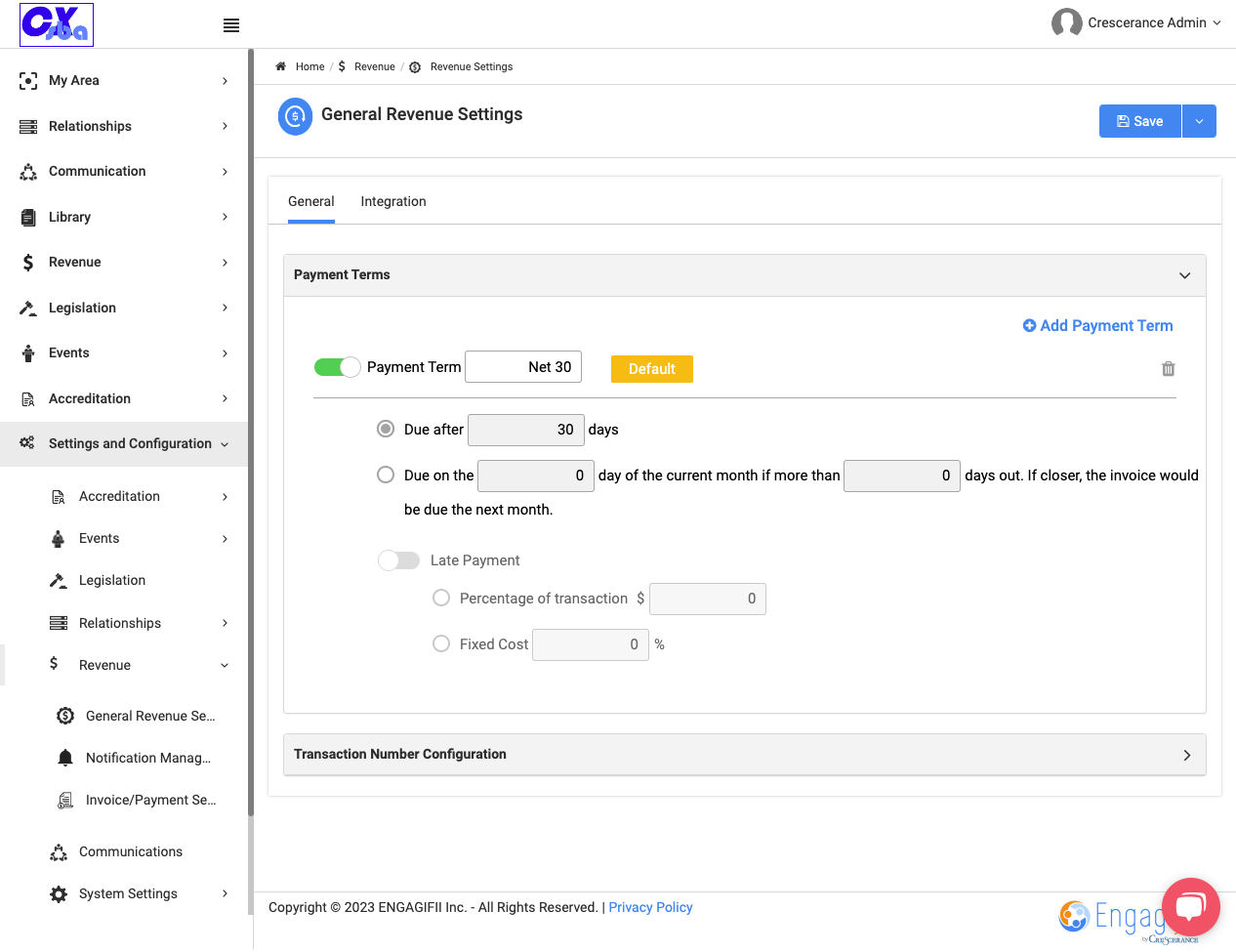The width and height of the screenshot is (1236, 952).
Task: Open the Legislation item under Settings
Action: click(x=112, y=581)
